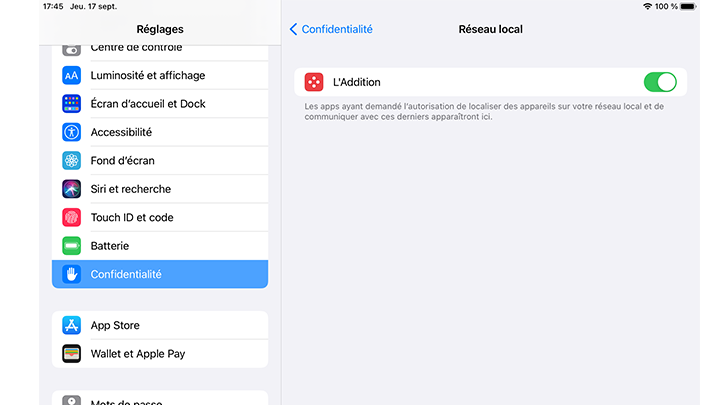Tap the Wallet icon
This screenshot has width=720, height=405.
tap(72, 354)
